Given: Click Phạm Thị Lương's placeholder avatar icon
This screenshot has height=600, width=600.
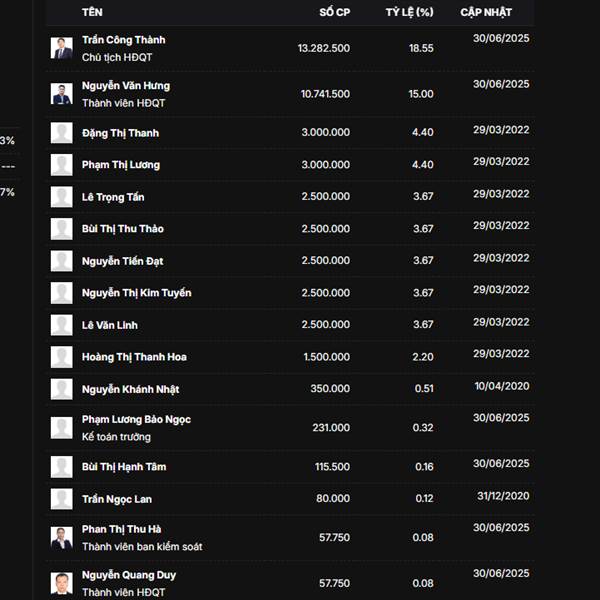Looking at the screenshot, I should pyautogui.click(x=62, y=165).
